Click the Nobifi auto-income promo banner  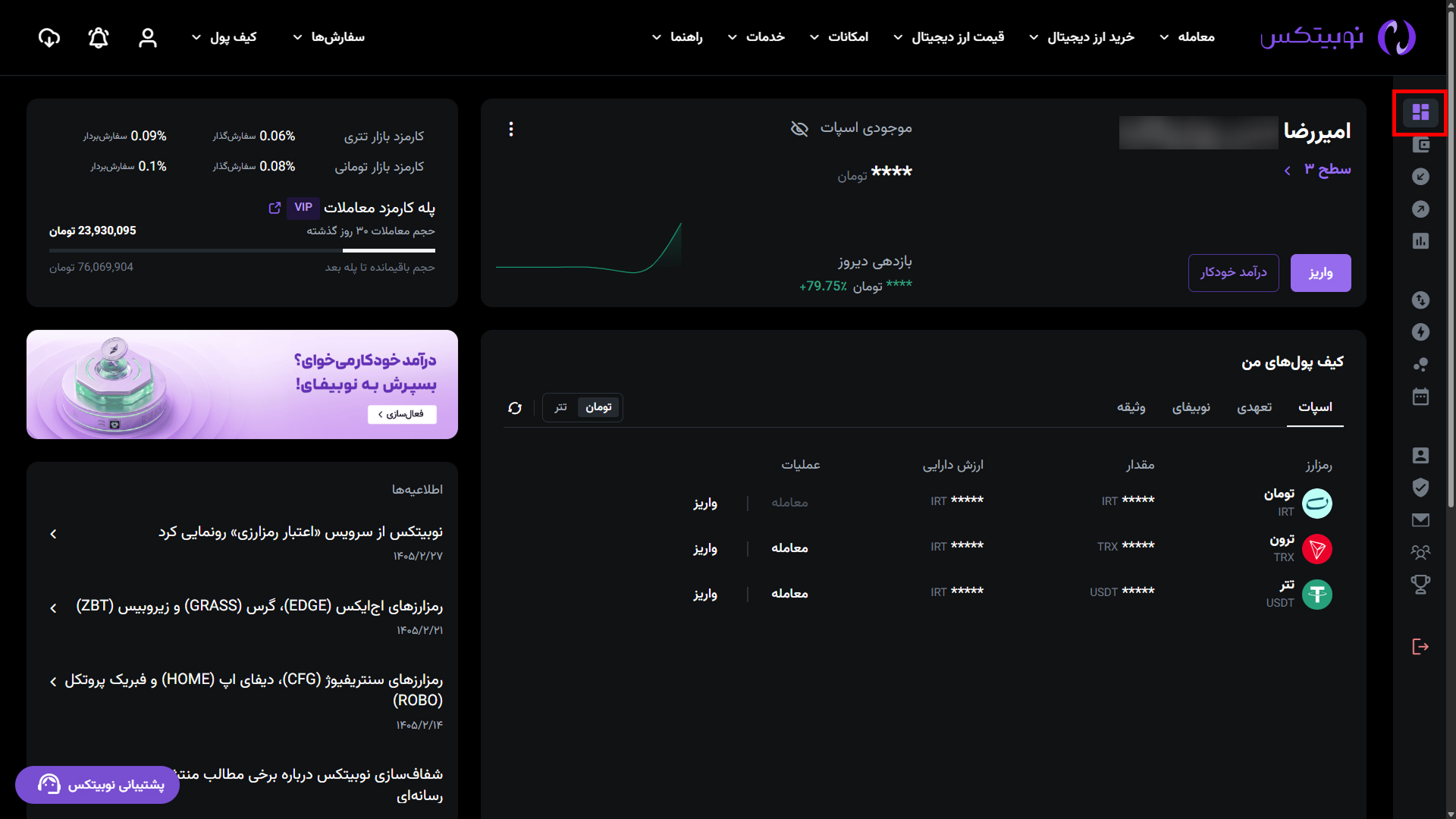coord(242,384)
